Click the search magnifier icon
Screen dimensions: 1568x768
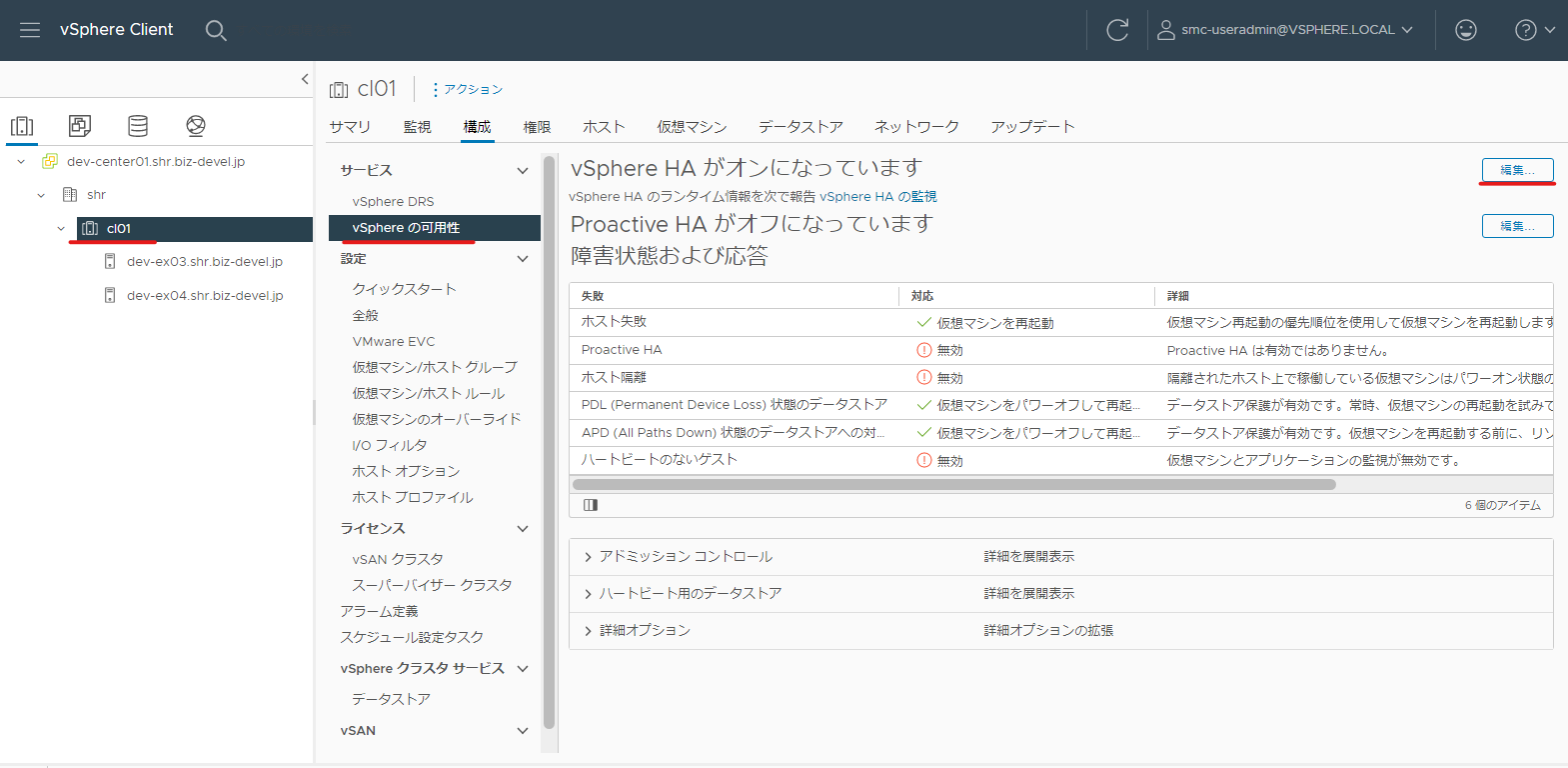point(216,30)
